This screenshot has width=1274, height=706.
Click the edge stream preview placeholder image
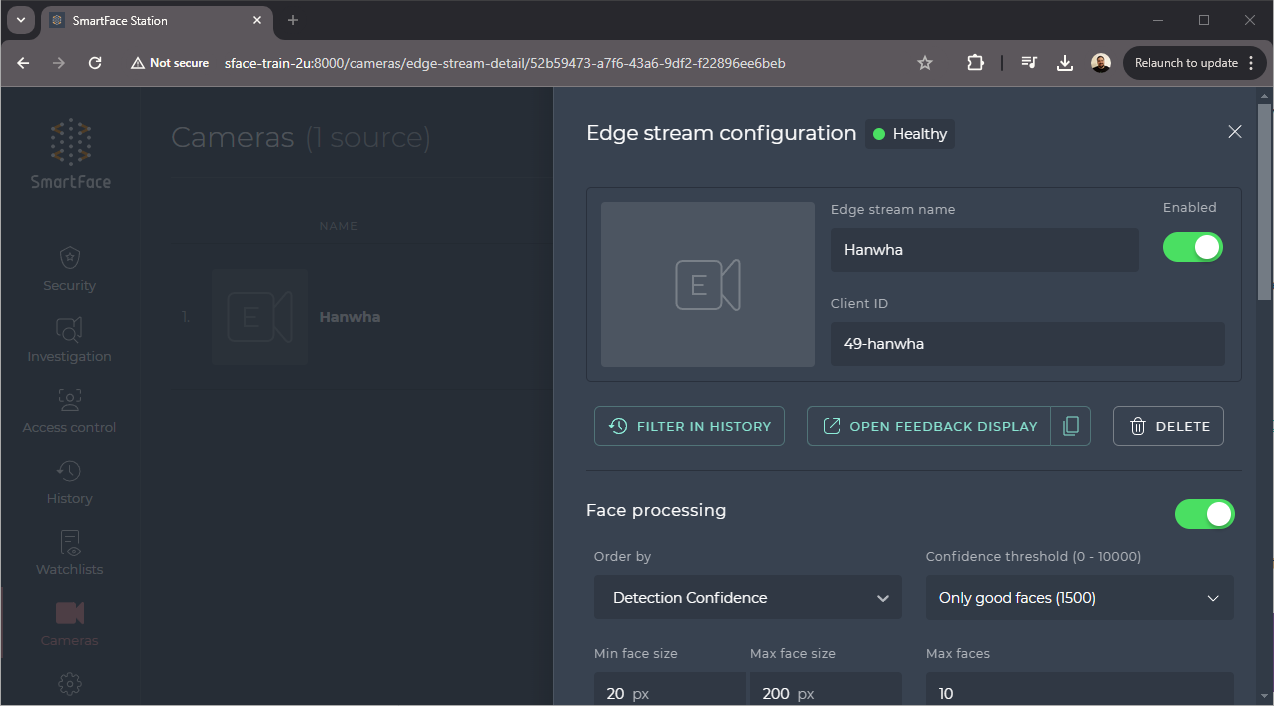coord(708,284)
